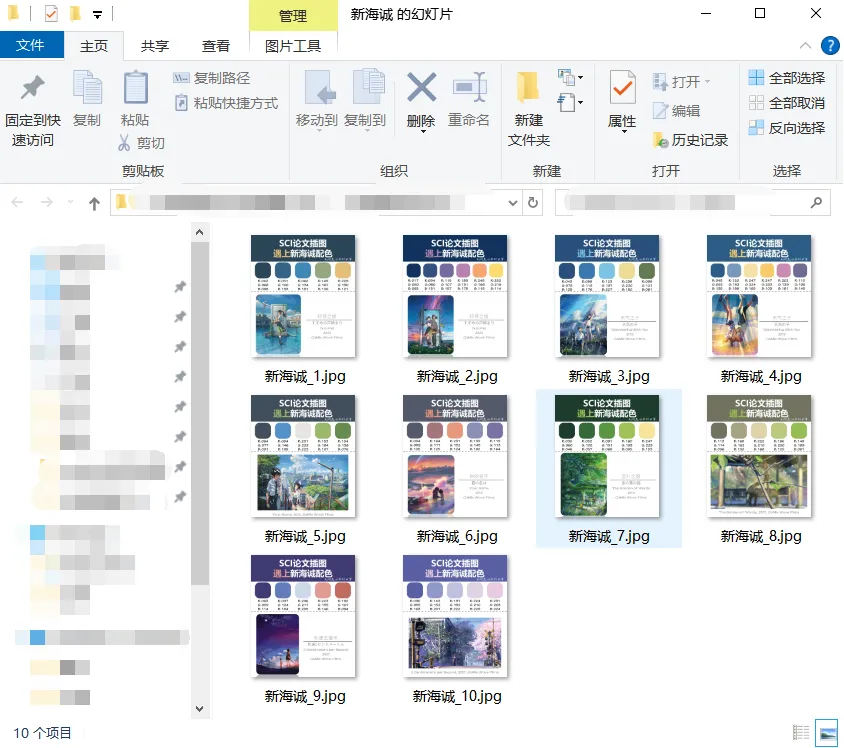Open the New Item dropdown icon
The width and height of the screenshot is (844, 748).
coord(570,77)
